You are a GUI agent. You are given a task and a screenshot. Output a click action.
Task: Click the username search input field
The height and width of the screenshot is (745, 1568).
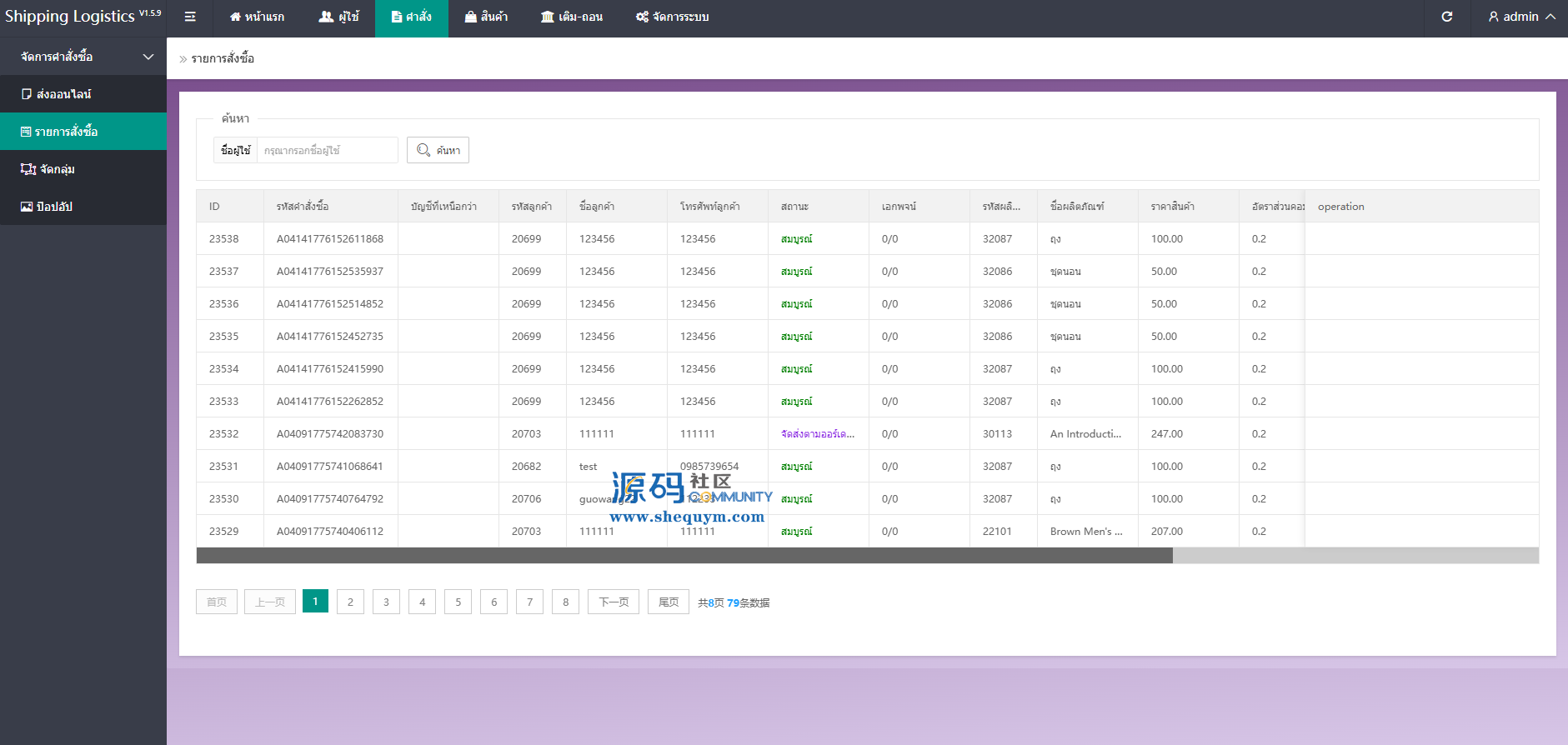click(327, 150)
